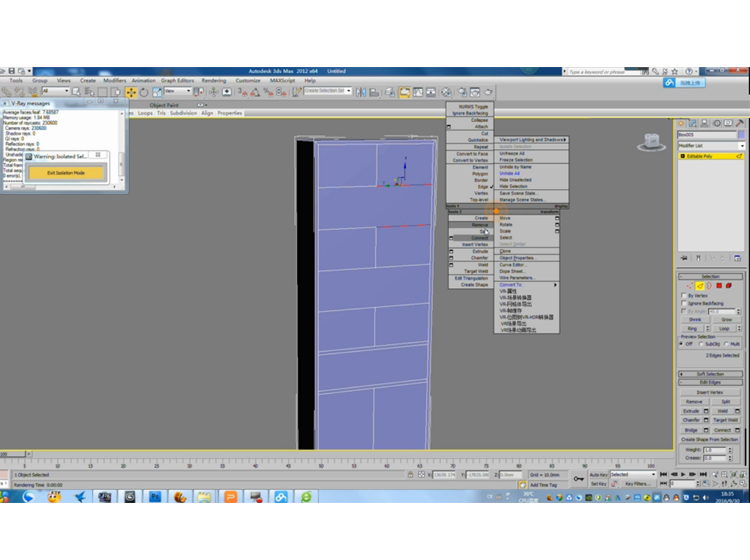Select the Multi preview selection radio
The image size is (750, 560).
727,344
